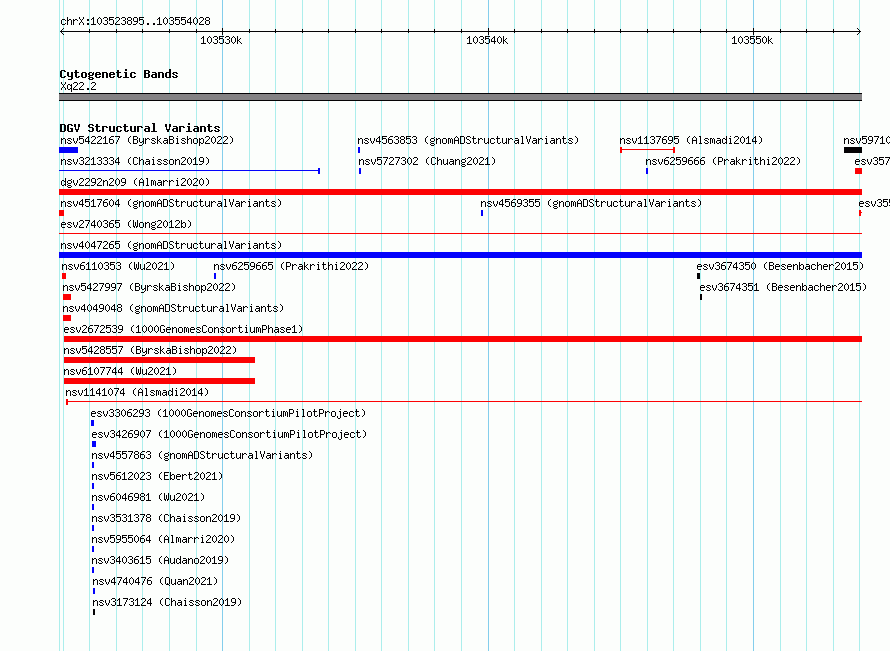The height and width of the screenshot is (651, 890).
Task: Click the thin red line under nsv1141074
Action: (x=464, y=402)
